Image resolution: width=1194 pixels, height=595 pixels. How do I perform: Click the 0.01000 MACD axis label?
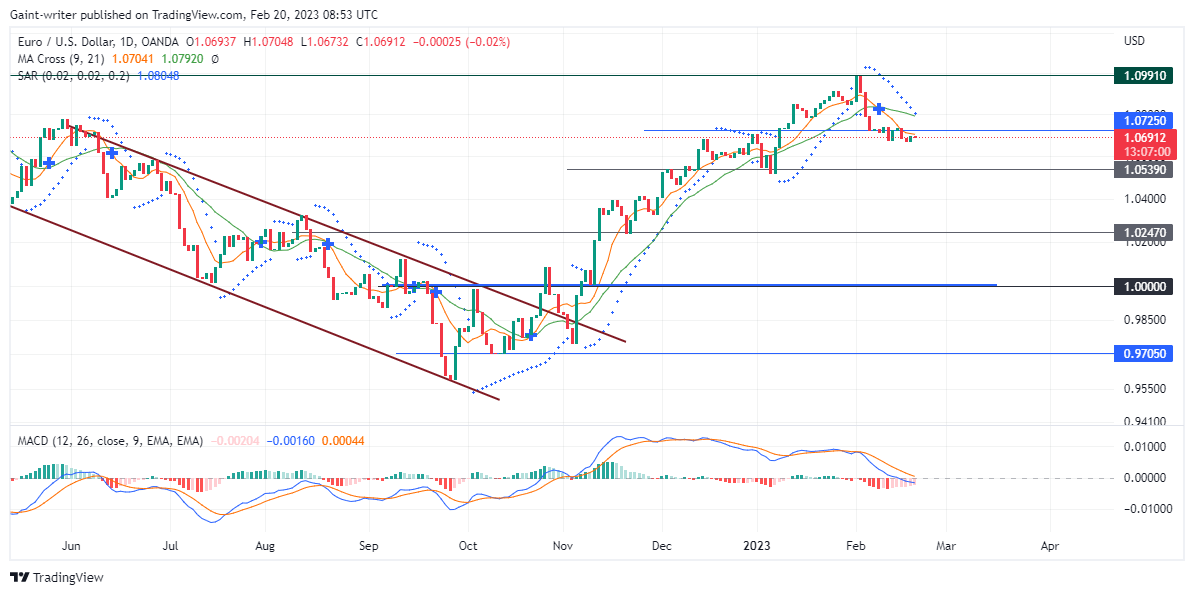(x=1145, y=446)
